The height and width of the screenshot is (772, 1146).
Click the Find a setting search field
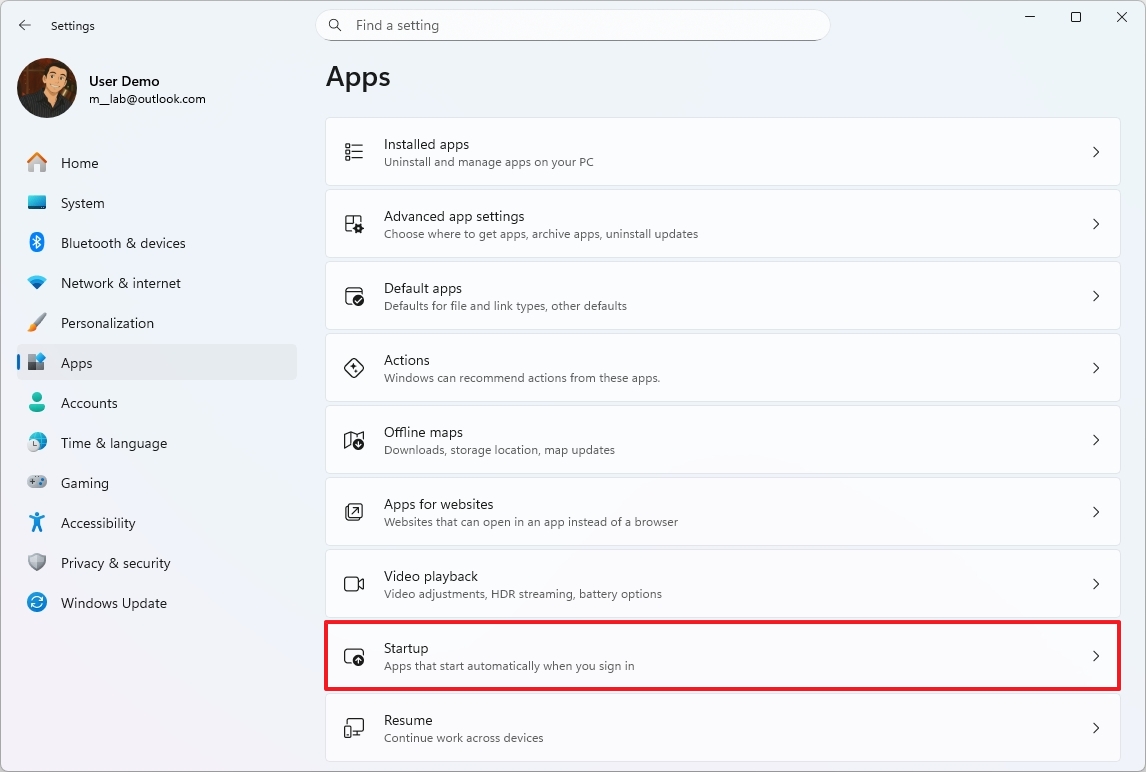[x=572, y=25]
